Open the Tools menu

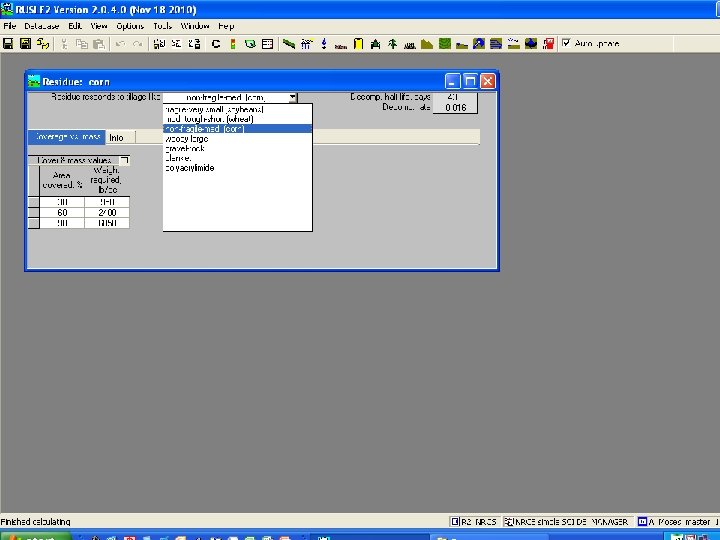pos(163,26)
